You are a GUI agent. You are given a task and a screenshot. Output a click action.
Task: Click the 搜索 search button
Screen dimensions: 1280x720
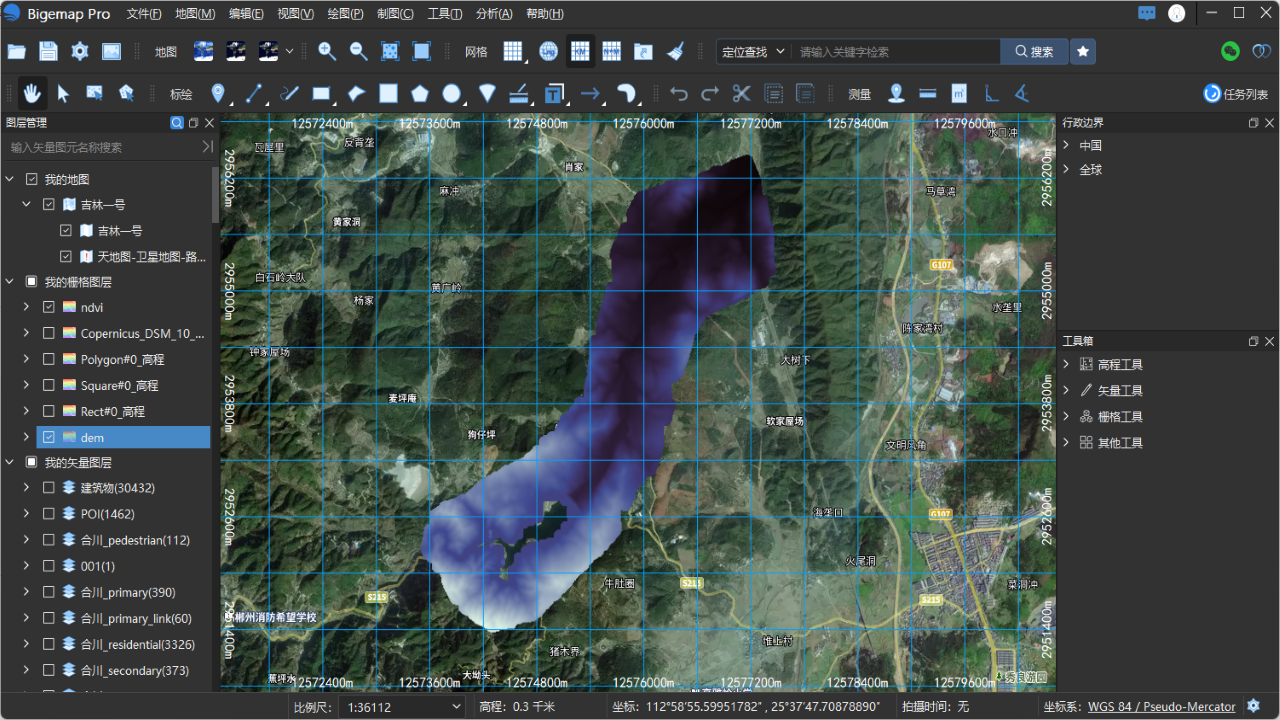click(1032, 50)
